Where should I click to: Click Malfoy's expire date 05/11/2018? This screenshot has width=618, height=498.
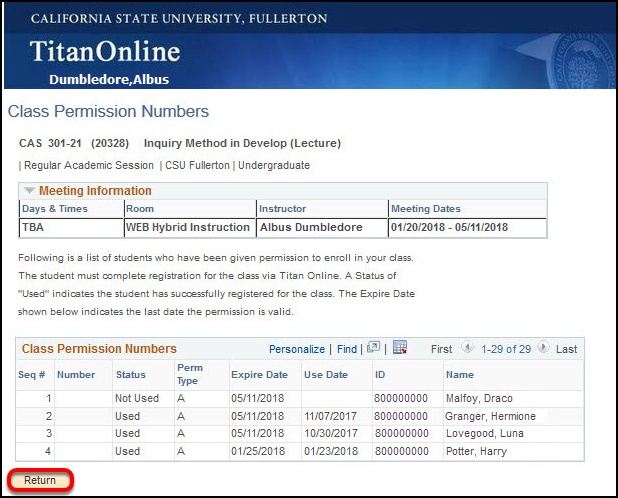[x=257, y=398]
